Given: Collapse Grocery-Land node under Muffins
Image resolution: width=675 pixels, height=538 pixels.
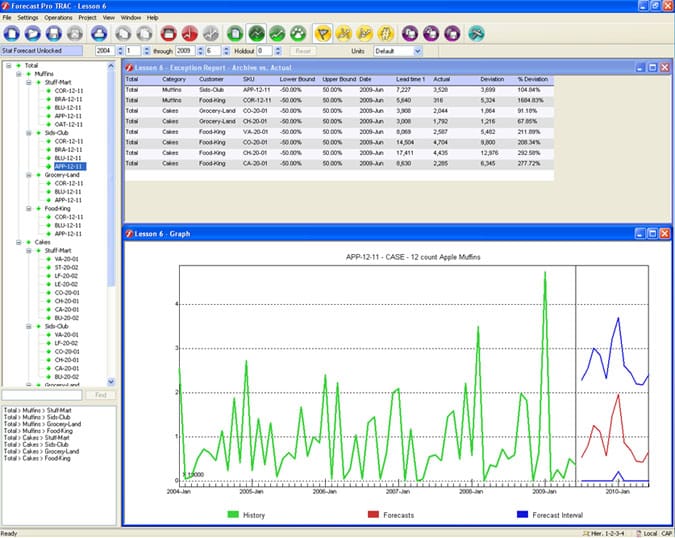Looking at the screenshot, I should pyautogui.click(x=28, y=175).
